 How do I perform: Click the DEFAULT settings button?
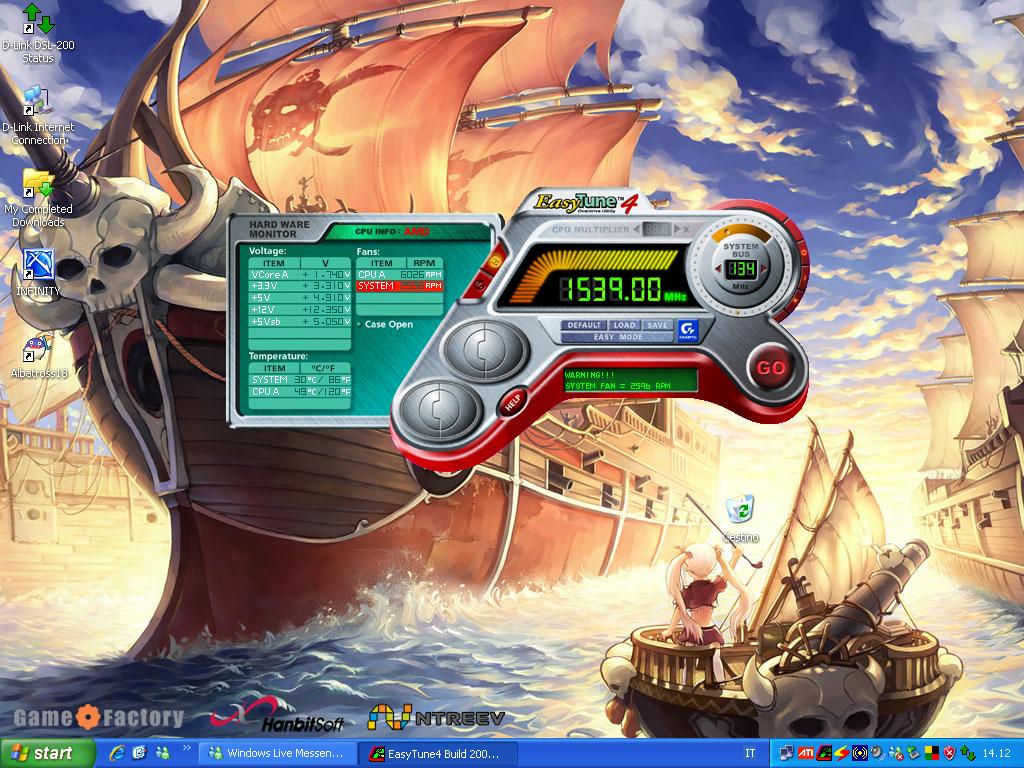tap(583, 325)
